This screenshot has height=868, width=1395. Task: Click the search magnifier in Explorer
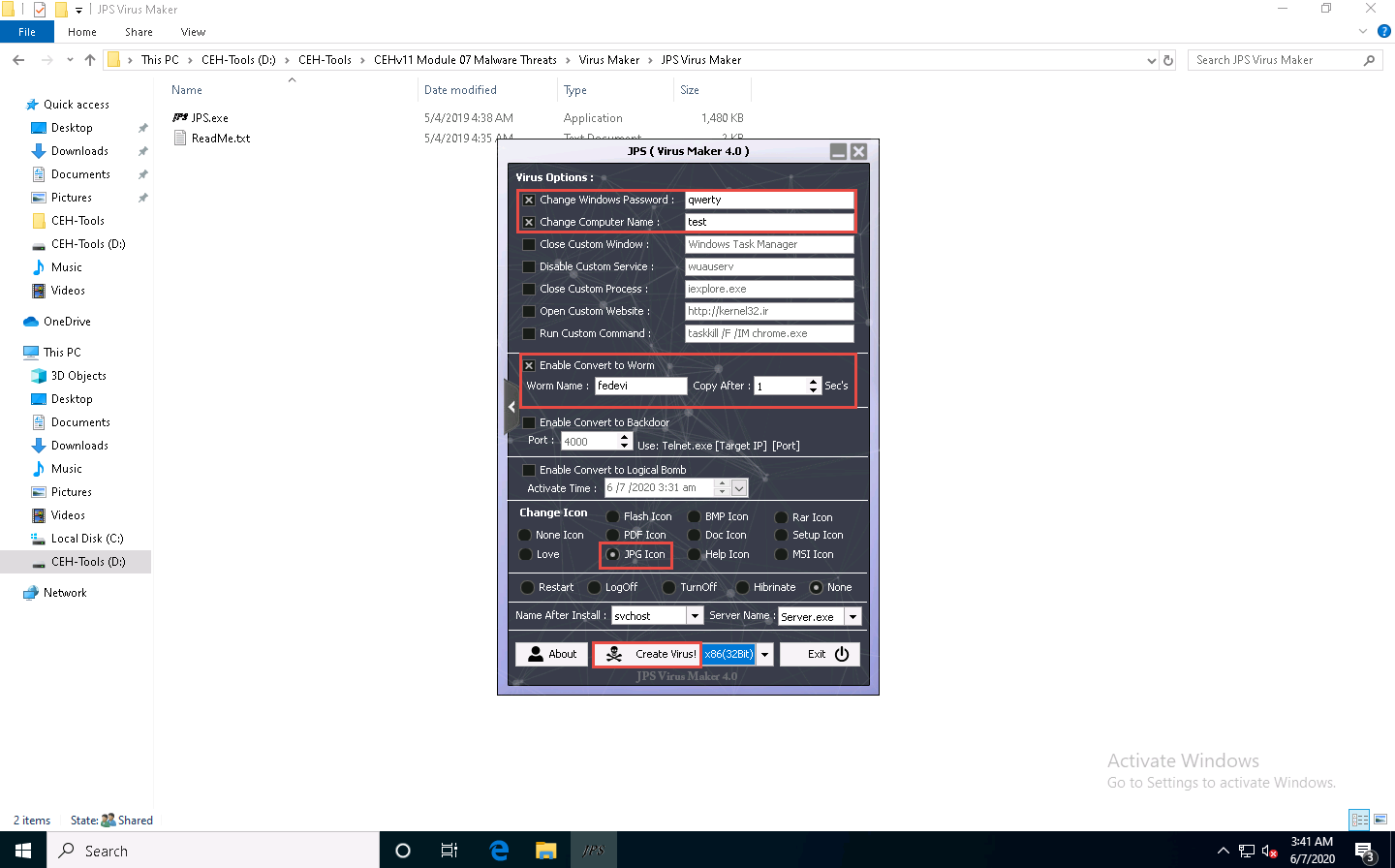pyautogui.click(x=1369, y=60)
